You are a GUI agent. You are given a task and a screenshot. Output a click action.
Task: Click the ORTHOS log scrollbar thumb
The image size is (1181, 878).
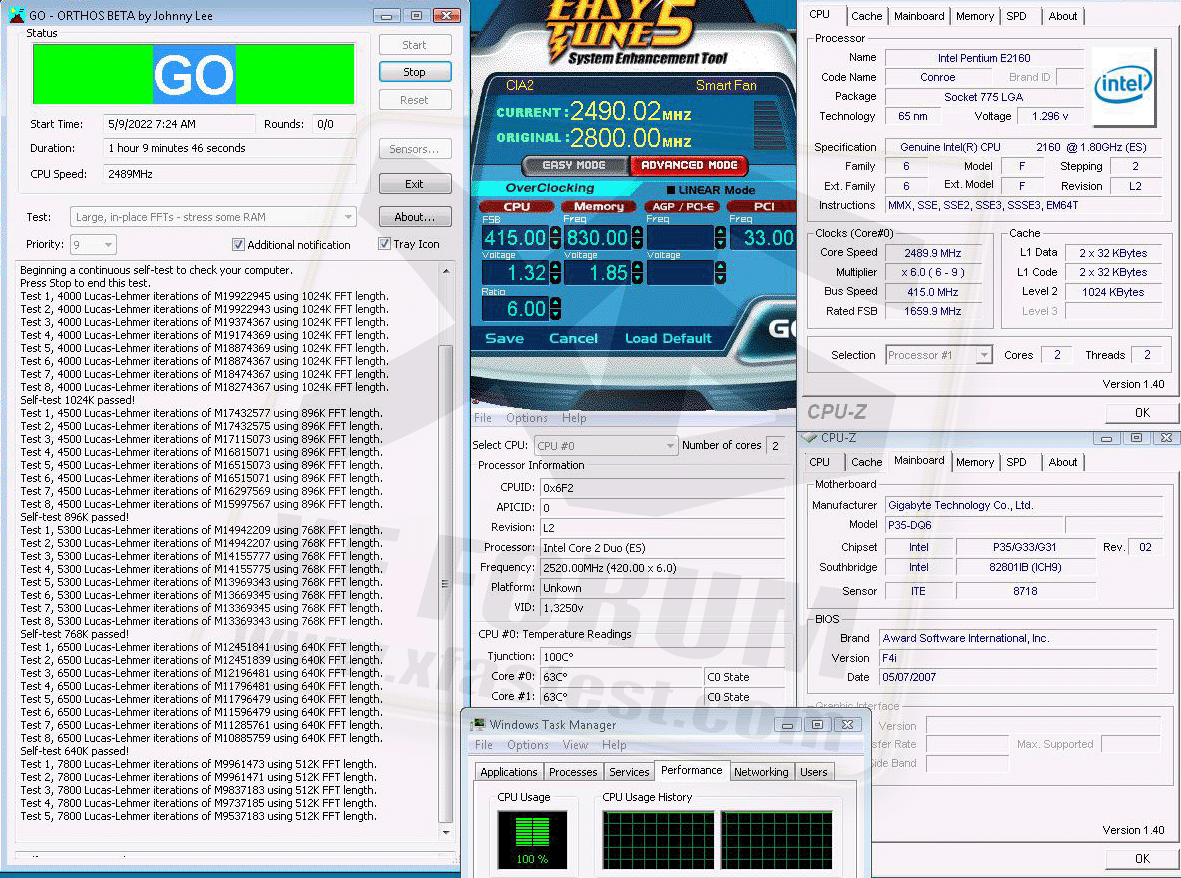tap(445, 584)
